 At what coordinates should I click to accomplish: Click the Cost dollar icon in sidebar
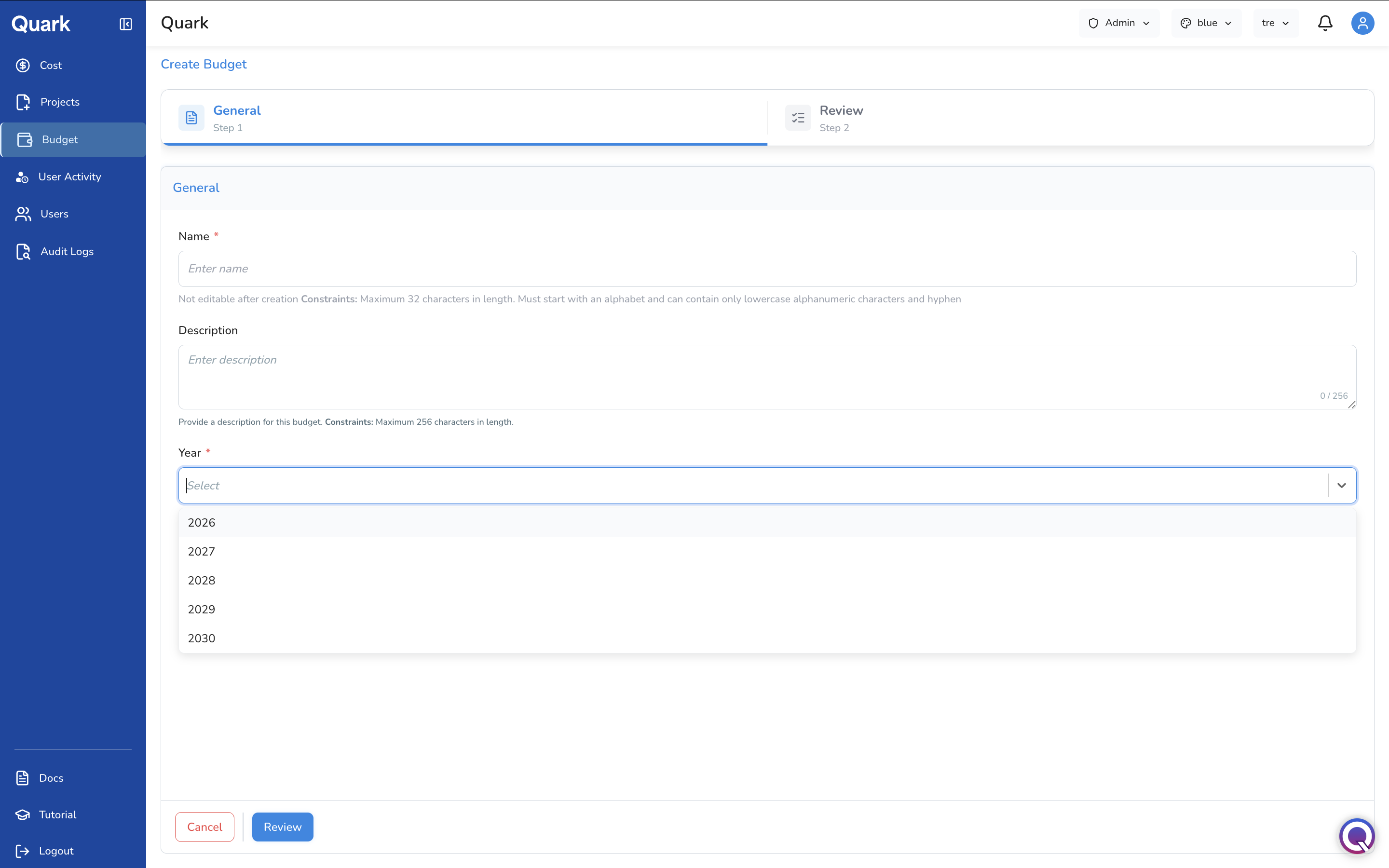[23, 66]
